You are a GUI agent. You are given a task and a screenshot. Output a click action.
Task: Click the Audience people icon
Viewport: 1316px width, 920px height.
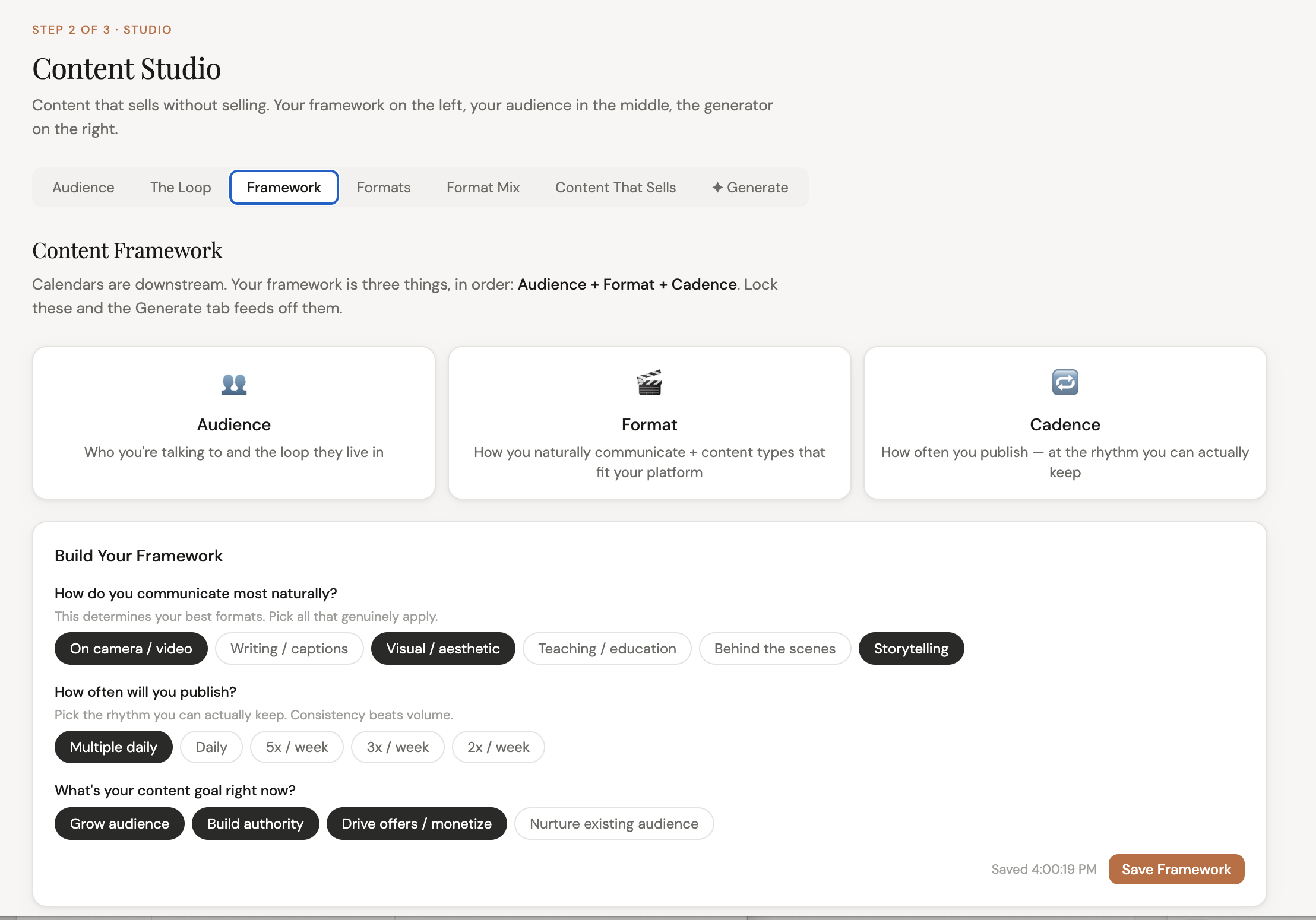tap(234, 384)
